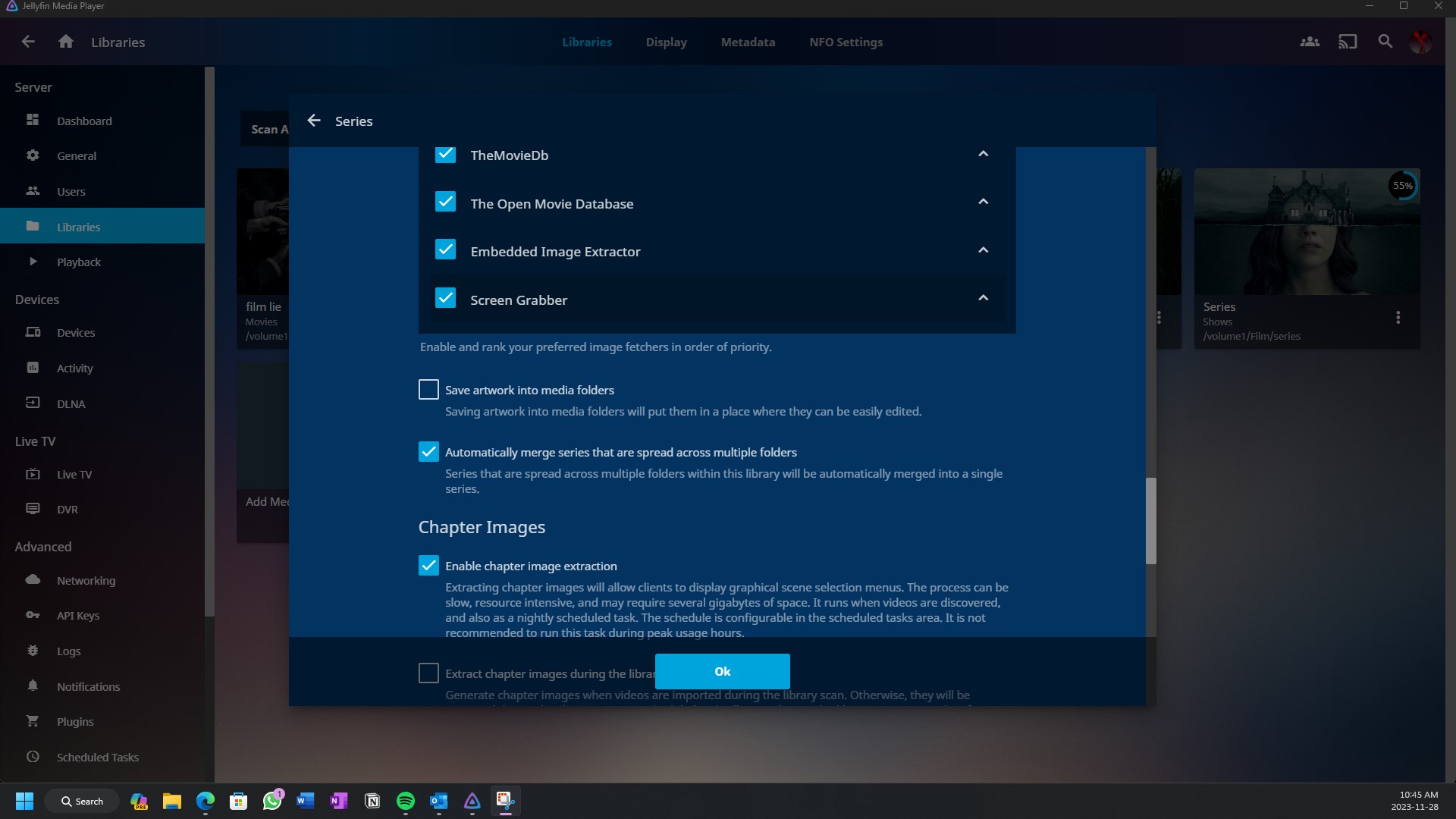Click the up chevron for Embedded Image Extractor
The height and width of the screenshot is (819, 1456).
coord(984,250)
